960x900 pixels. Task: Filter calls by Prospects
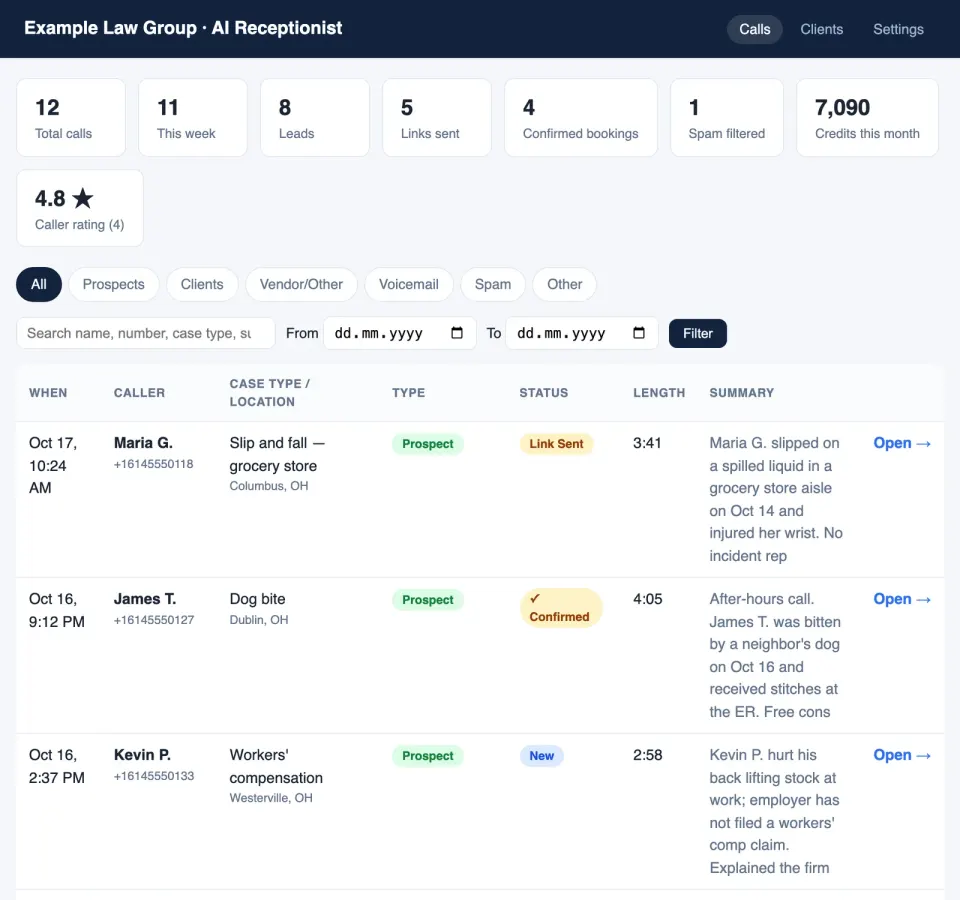pos(114,284)
